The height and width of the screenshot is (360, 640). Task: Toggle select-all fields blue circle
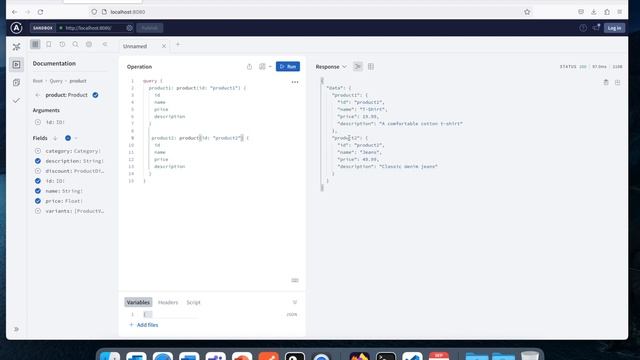pyautogui.click(x=68, y=138)
